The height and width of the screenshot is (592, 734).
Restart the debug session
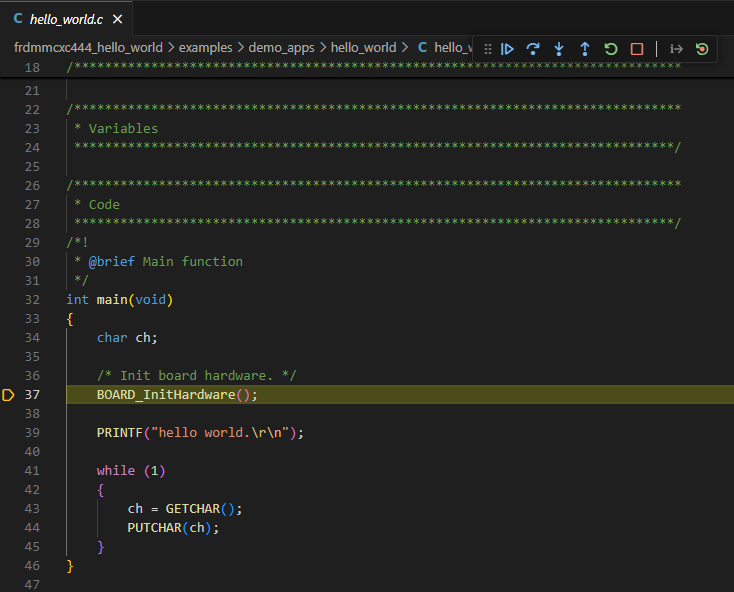point(611,48)
